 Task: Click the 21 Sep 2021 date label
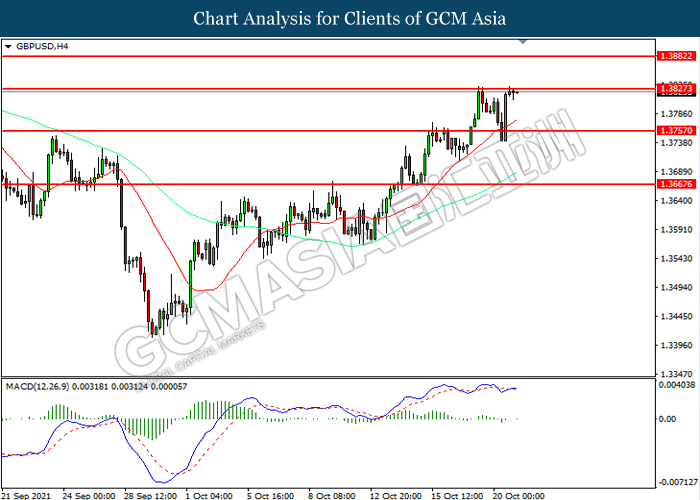click(27, 496)
